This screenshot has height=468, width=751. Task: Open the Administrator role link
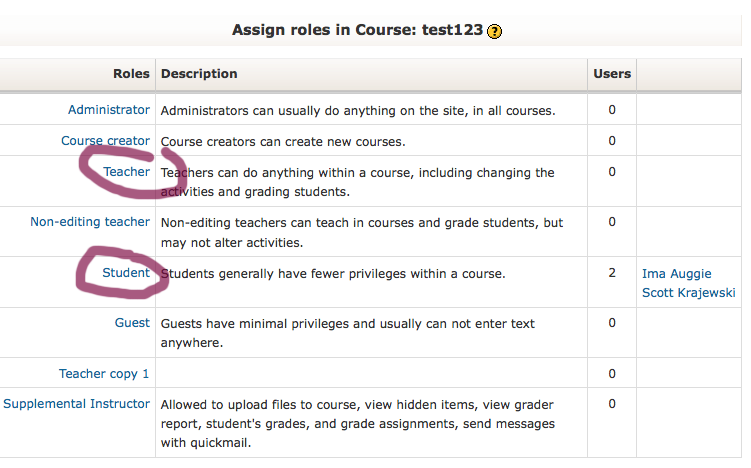pyautogui.click(x=109, y=110)
